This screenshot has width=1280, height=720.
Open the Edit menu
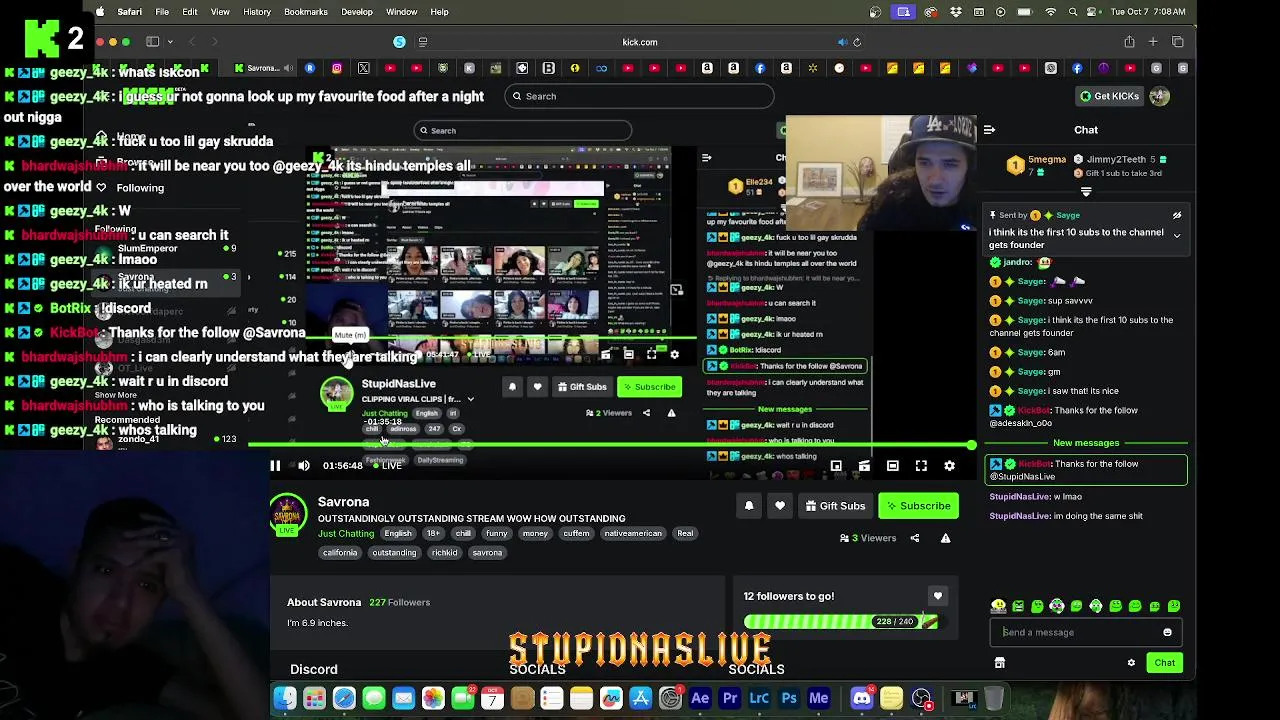pos(190,12)
